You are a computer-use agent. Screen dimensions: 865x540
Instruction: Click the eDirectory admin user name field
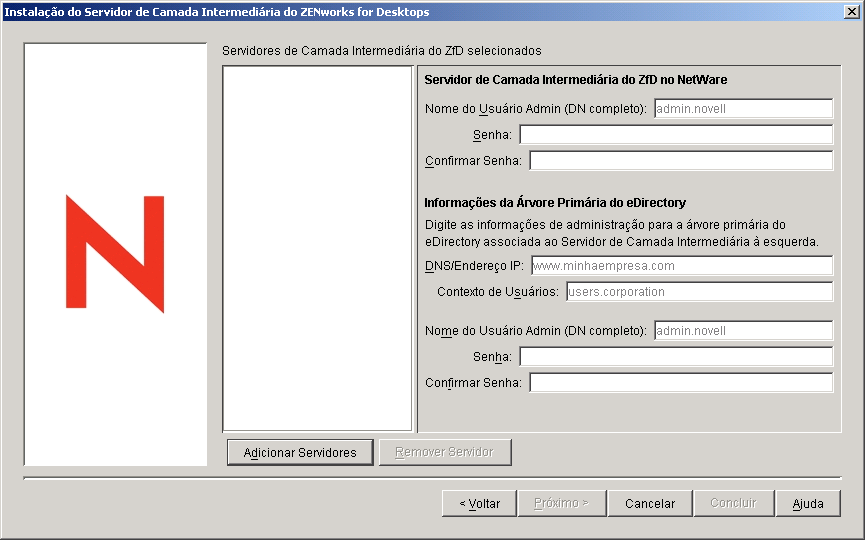(744, 330)
